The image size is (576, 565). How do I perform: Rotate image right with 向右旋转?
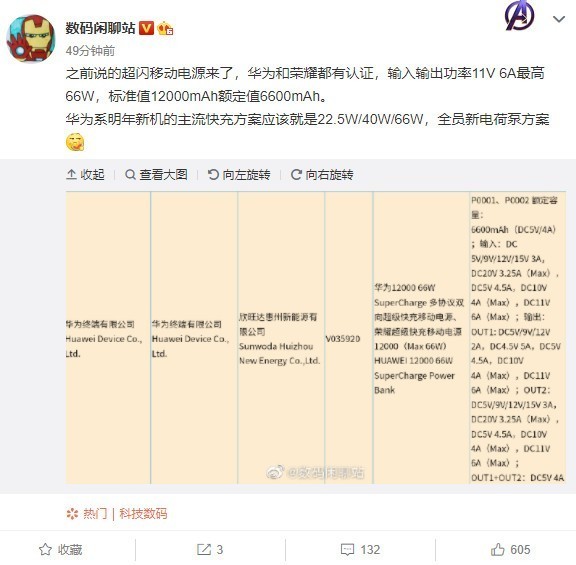(322, 174)
